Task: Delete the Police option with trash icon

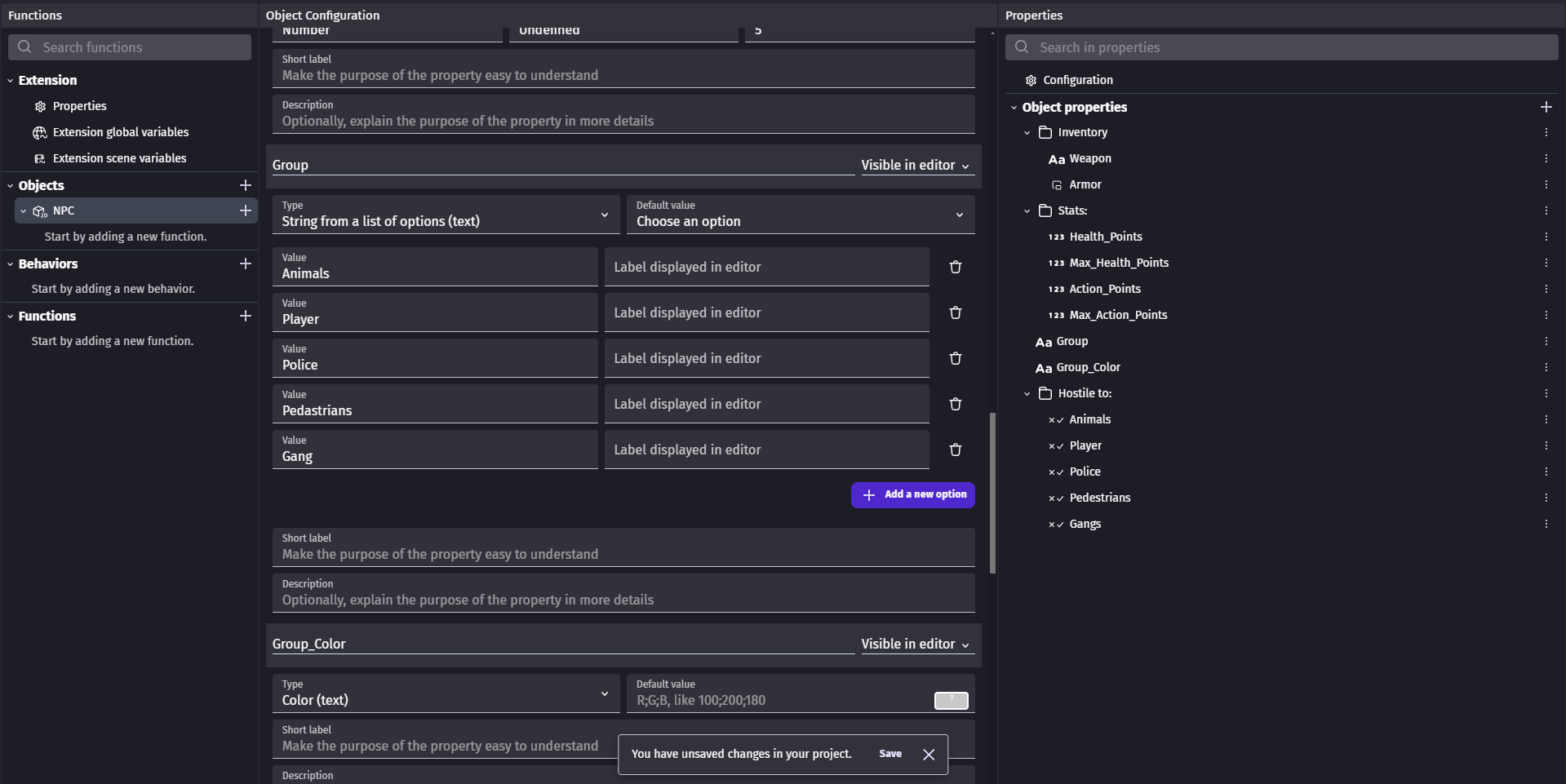Action: (x=955, y=359)
